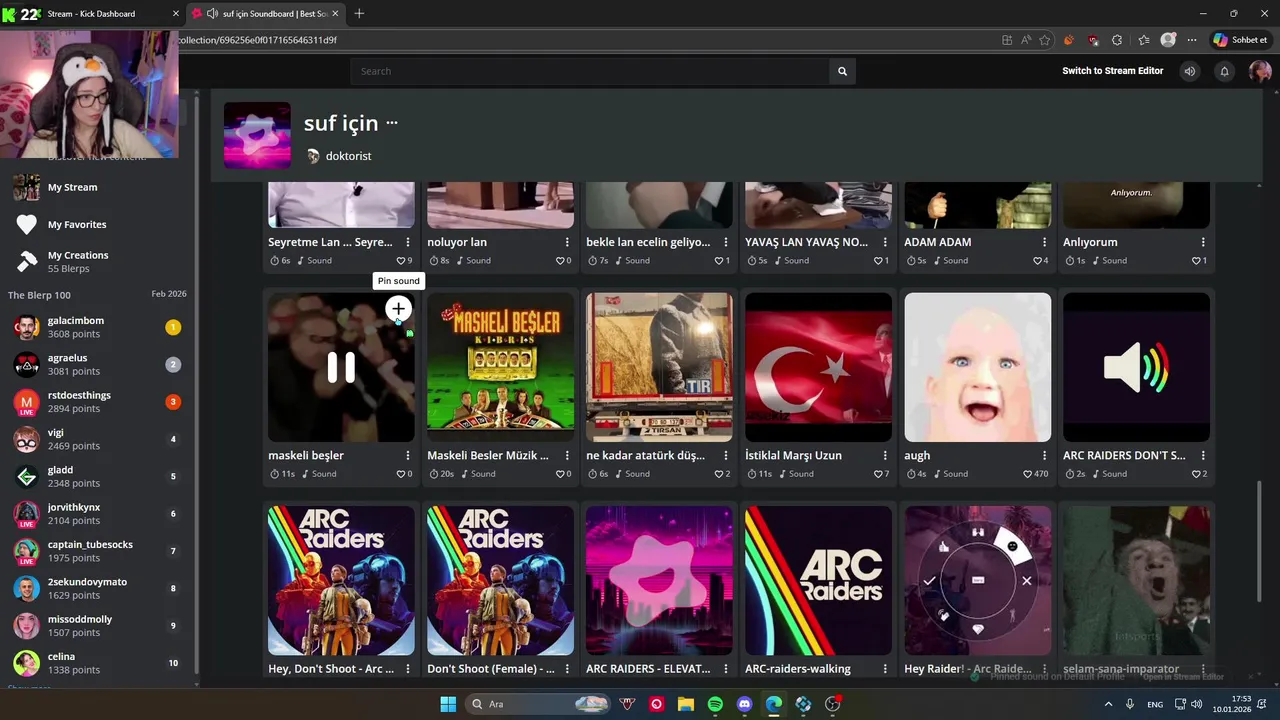The width and height of the screenshot is (1280, 720).
Task: Click Switch to Stream Editor
Action: (x=1113, y=71)
